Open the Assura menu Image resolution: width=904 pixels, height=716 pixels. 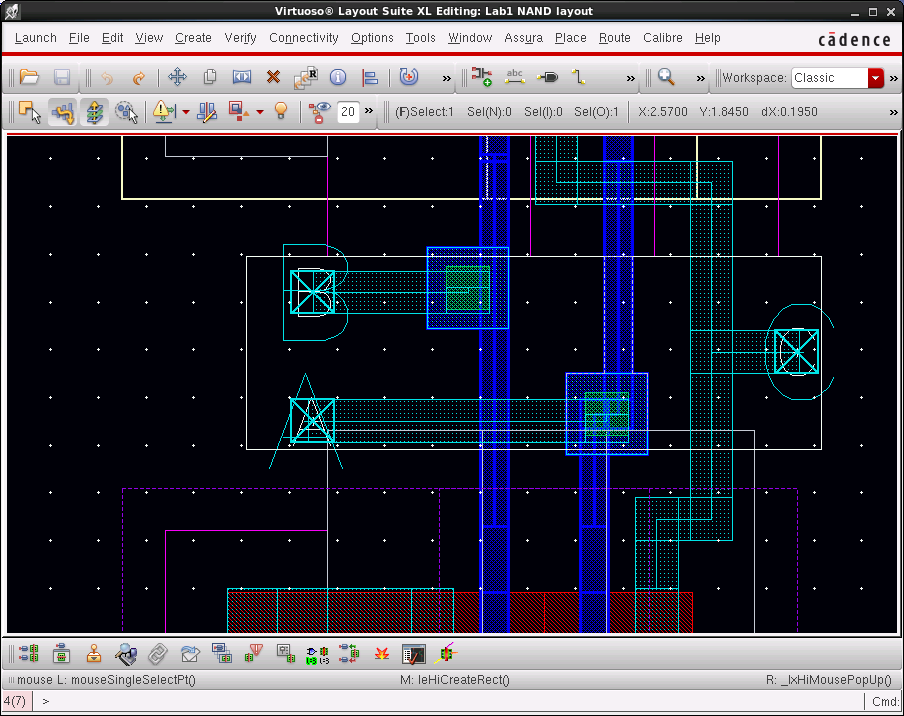pyautogui.click(x=523, y=38)
